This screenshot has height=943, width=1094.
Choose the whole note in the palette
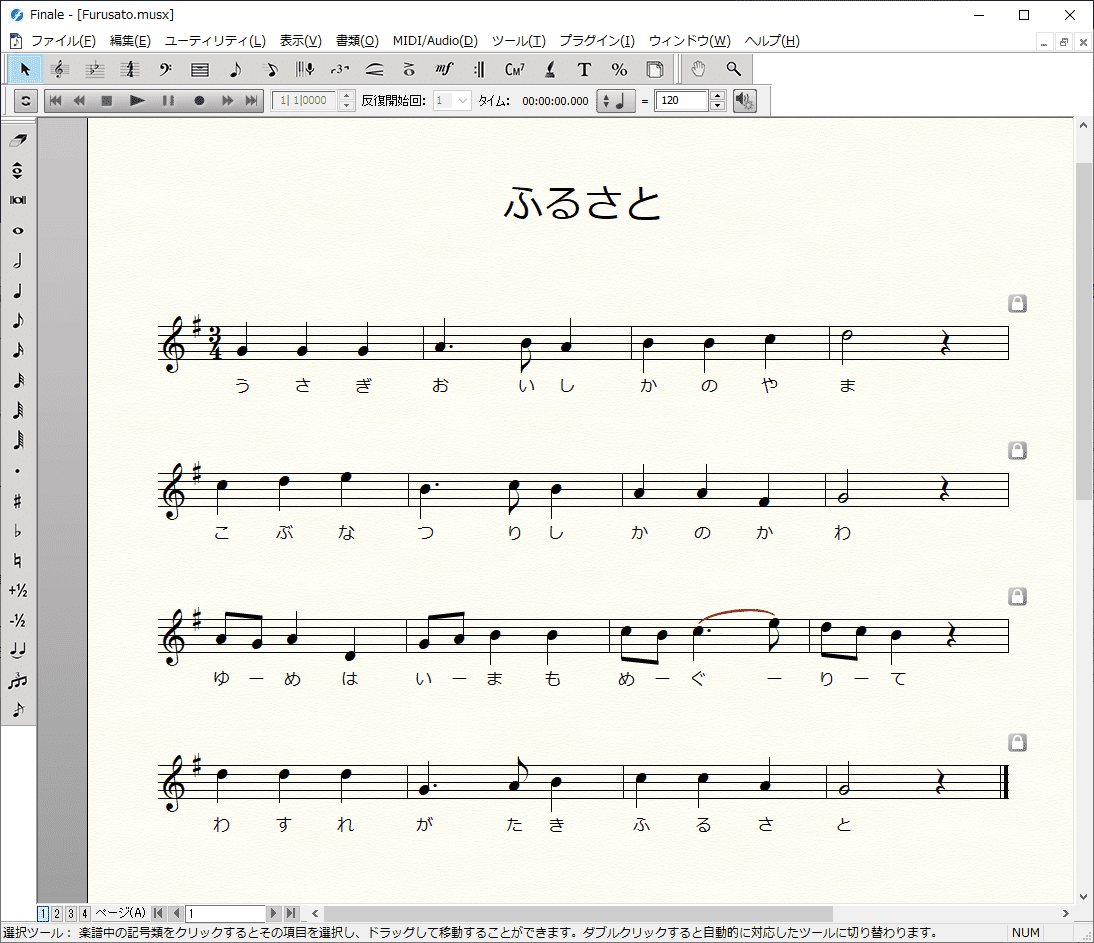[18, 231]
